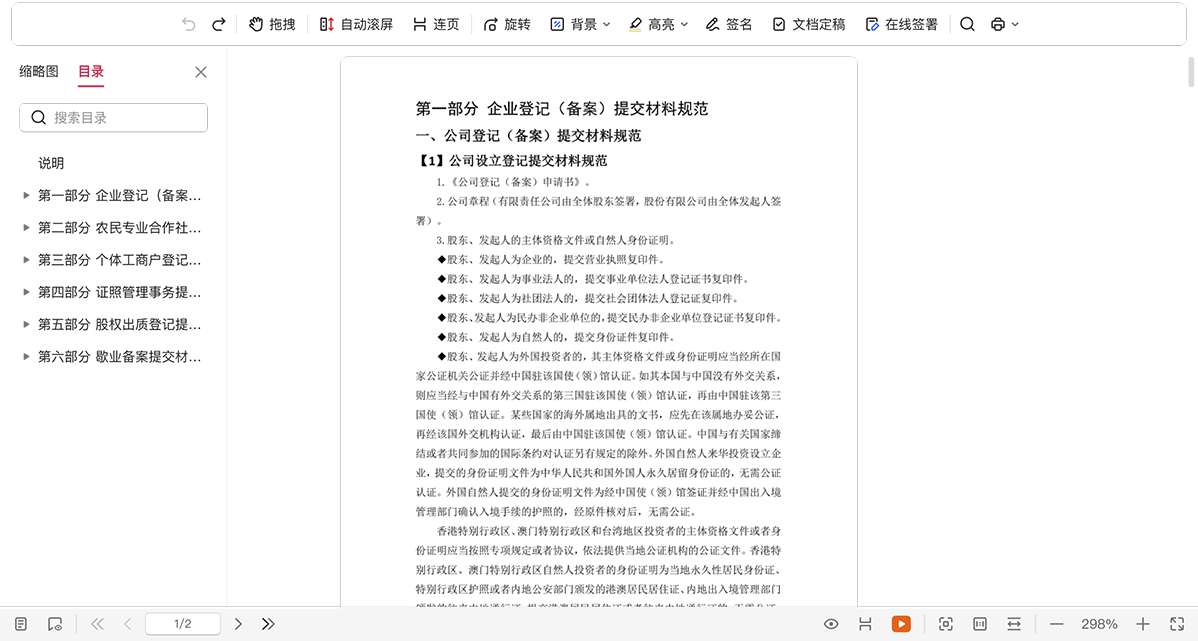1198x641 pixels.
Task: Rotate the page with 旋转
Action: (x=507, y=24)
